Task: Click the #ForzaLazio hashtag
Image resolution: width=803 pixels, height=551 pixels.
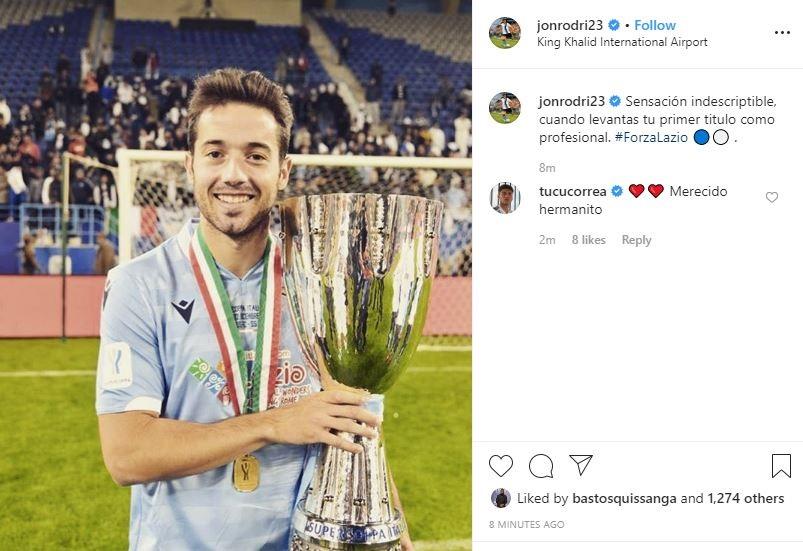Action: point(651,137)
